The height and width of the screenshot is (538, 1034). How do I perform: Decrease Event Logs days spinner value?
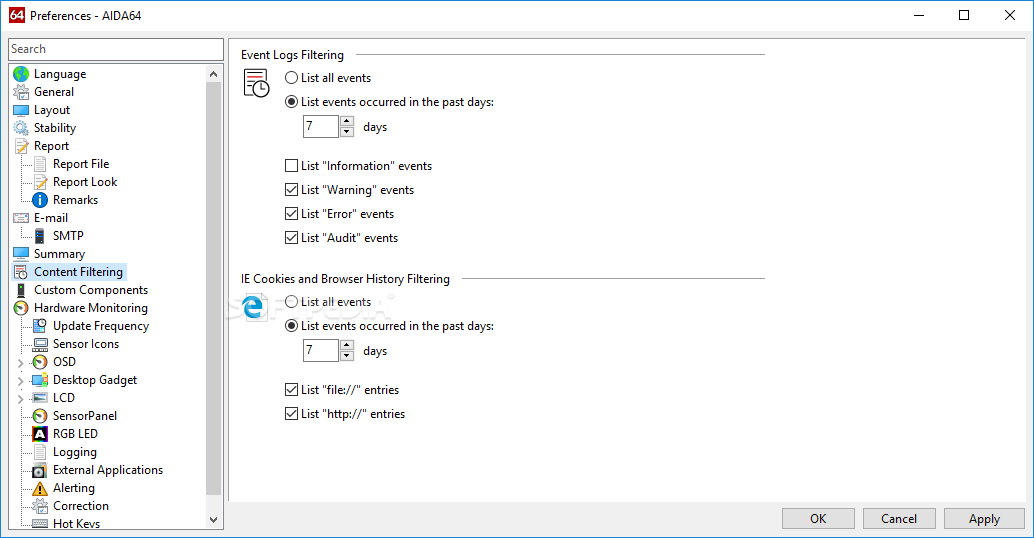tap(347, 132)
